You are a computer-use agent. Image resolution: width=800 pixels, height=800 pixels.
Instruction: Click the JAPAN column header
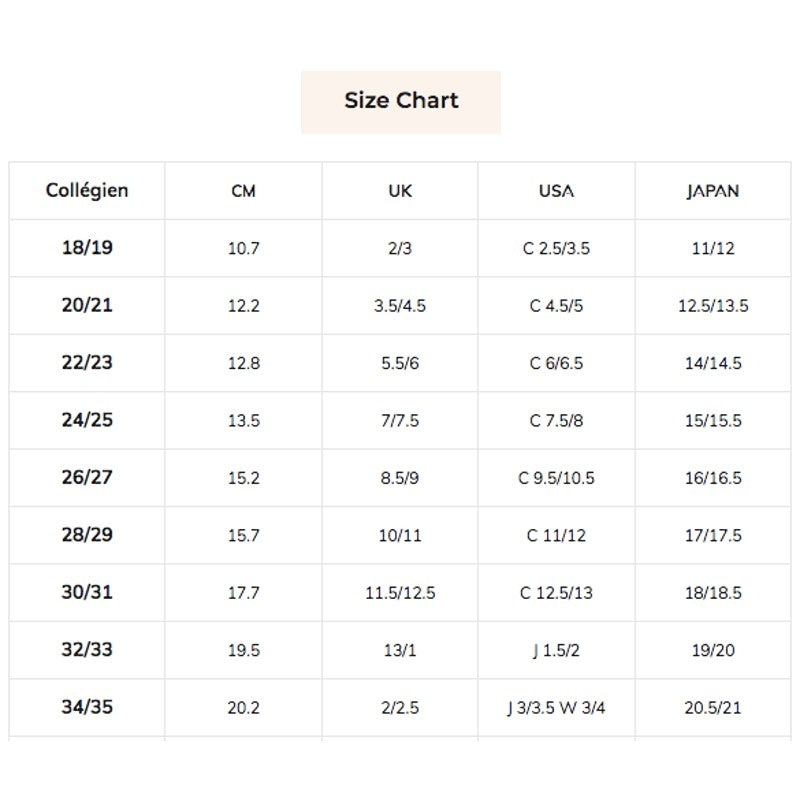[x=713, y=191]
